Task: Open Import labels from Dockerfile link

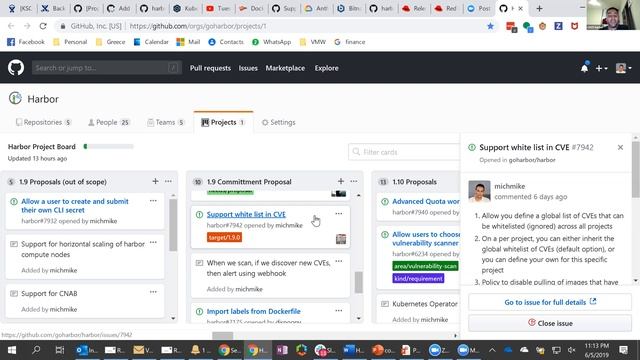Action: pos(253,311)
